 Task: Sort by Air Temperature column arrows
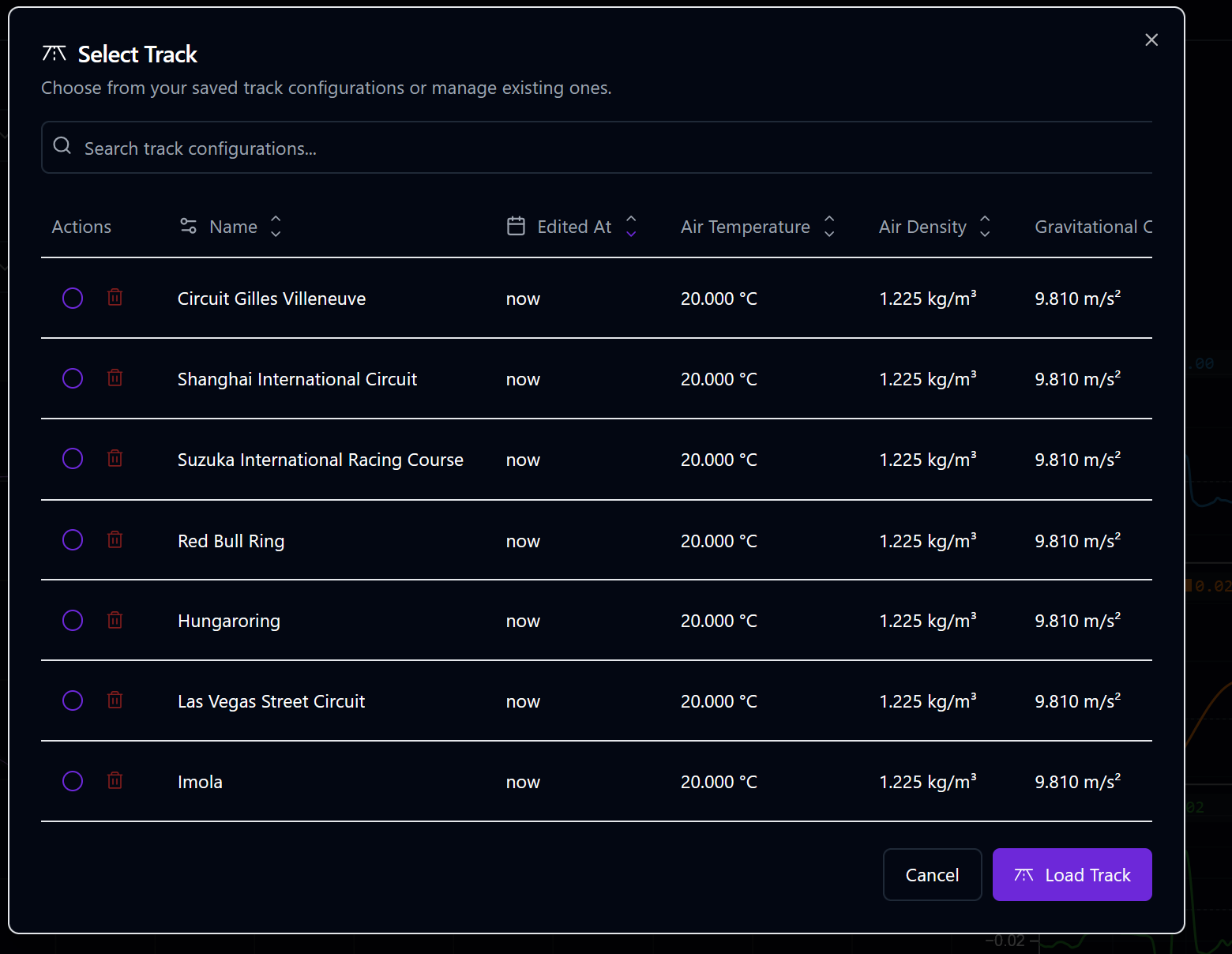[829, 227]
